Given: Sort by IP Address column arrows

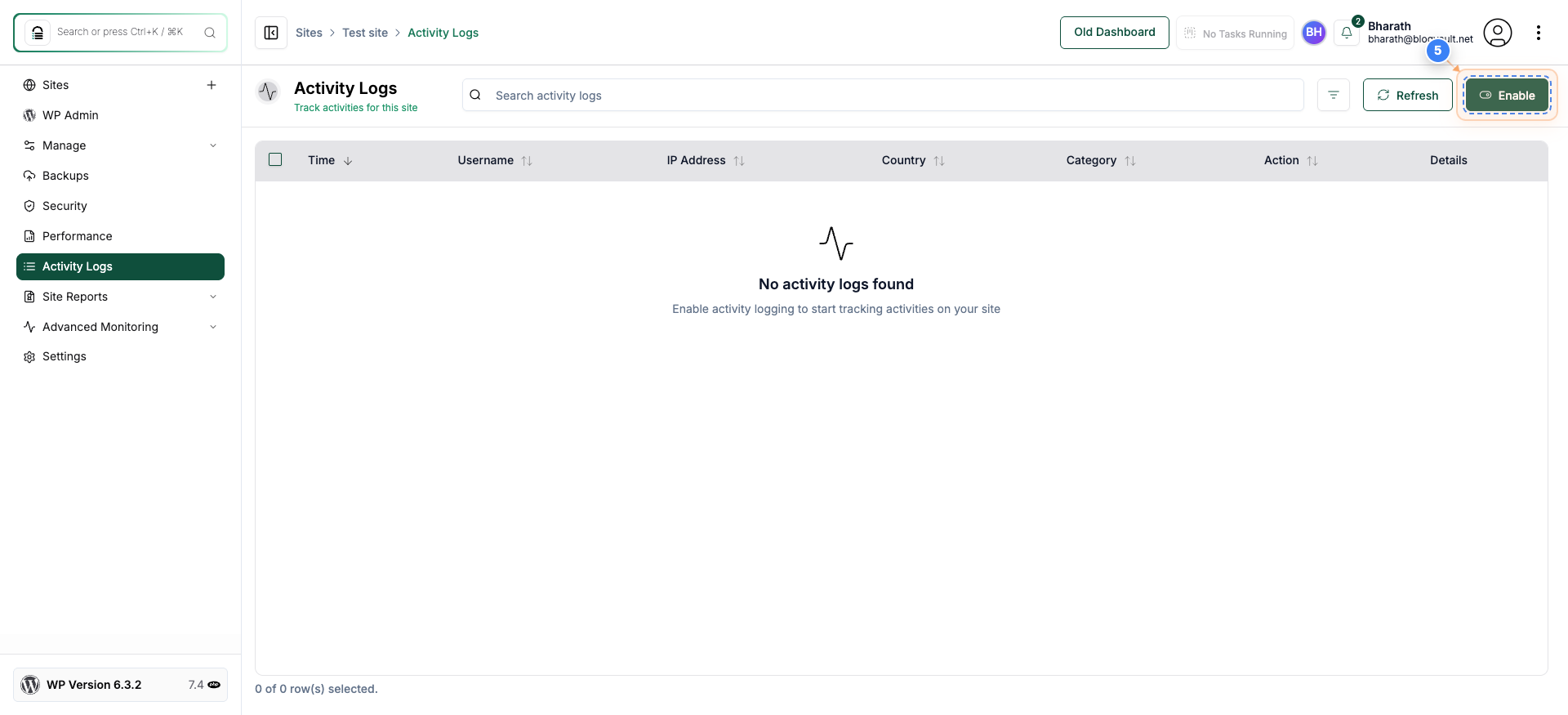Looking at the screenshot, I should coord(739,161).
